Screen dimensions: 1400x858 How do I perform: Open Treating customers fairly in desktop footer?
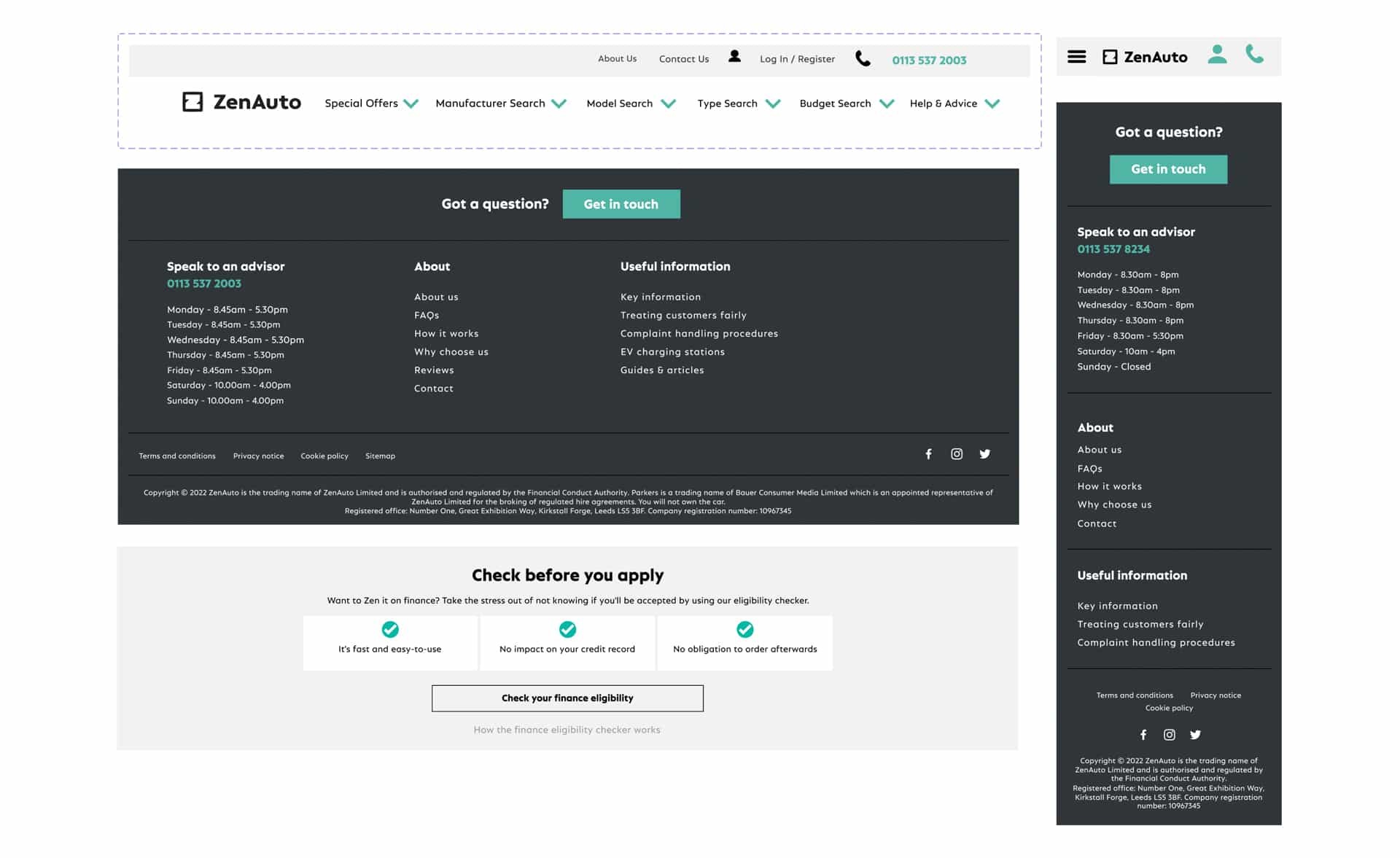coord(683,315)
